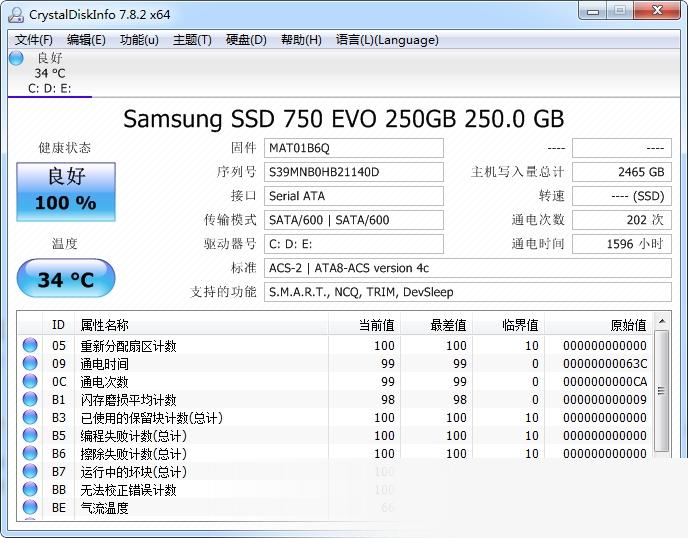This screenshot has height=538, width=688.
Task: Click the interface field Serial ATA
Action: pos(354,196)
